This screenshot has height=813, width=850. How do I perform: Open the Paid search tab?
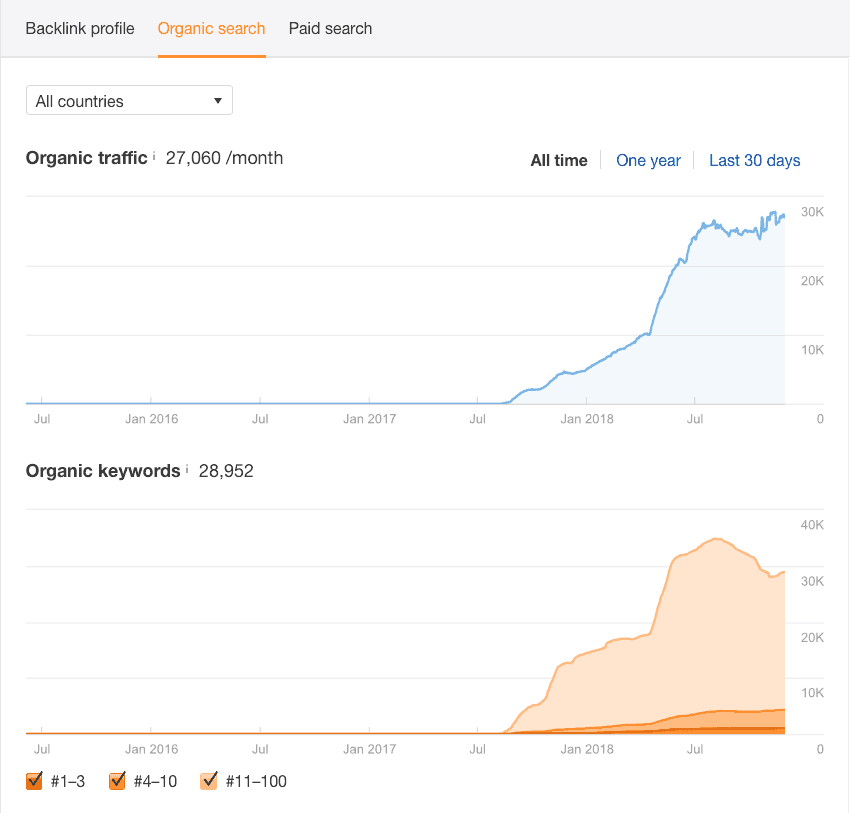[x=330, y=28]
